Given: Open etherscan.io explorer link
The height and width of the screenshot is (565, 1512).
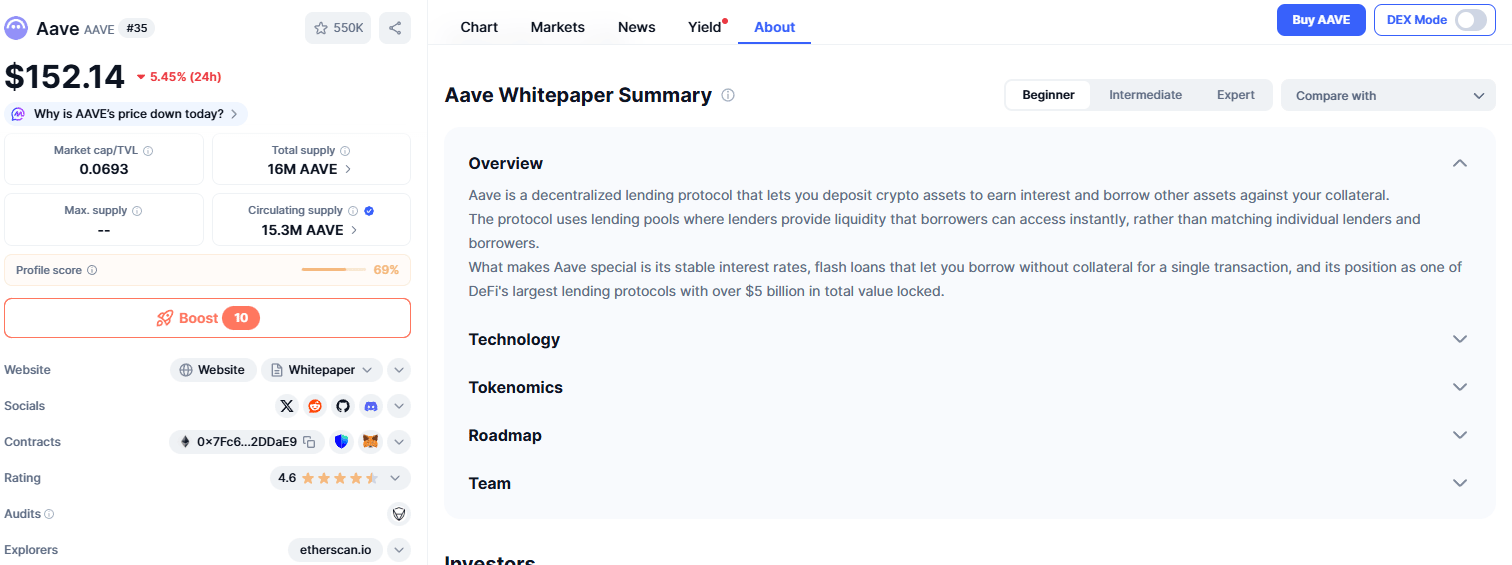Looking at the screenshot, I should [x=335, y=550].
